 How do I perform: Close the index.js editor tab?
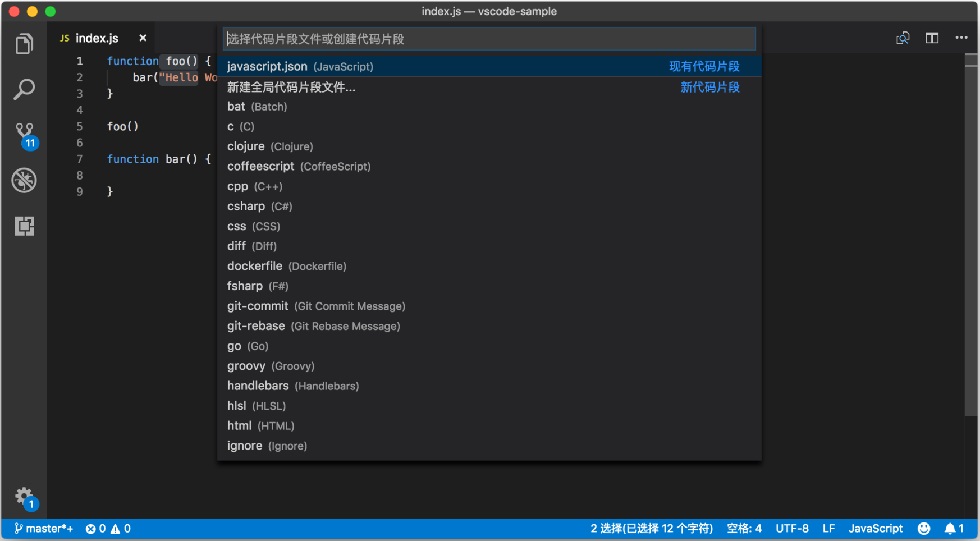coord(142,38)
